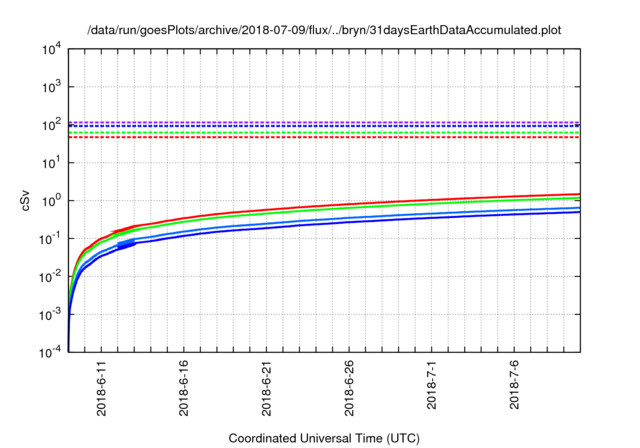Click the 10^-1 y-axis tick label

click(50, 239)
